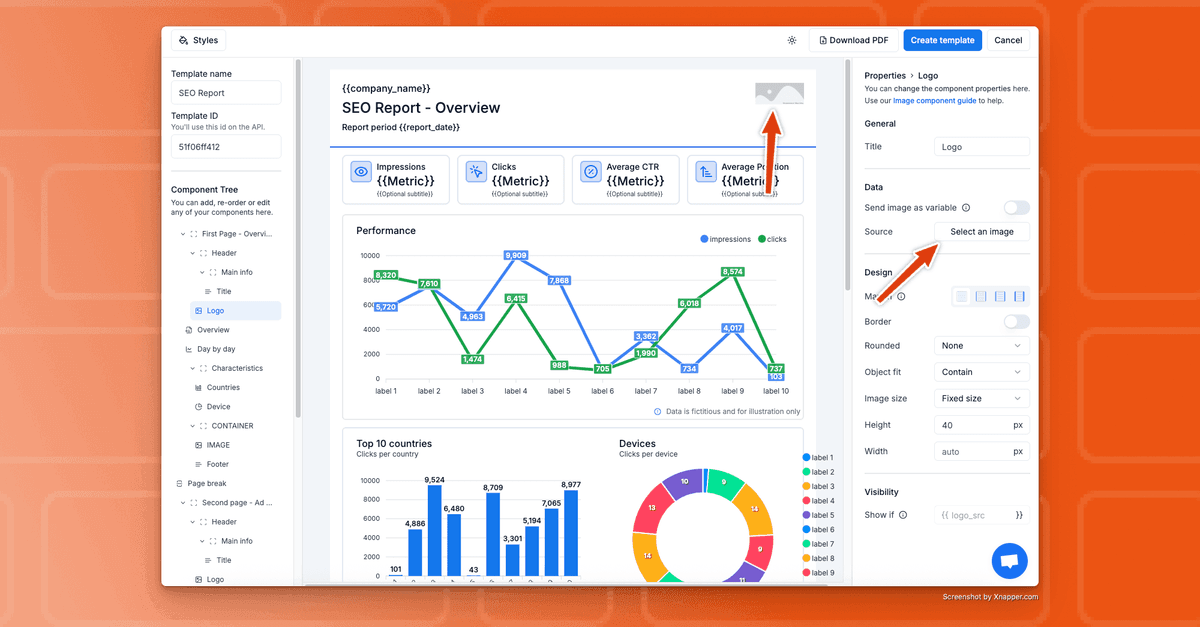Image resolution: width=1200 pixels, height=627 pixels.
Task: Click info icon next to Send image as variable
Action: (966, 208)
